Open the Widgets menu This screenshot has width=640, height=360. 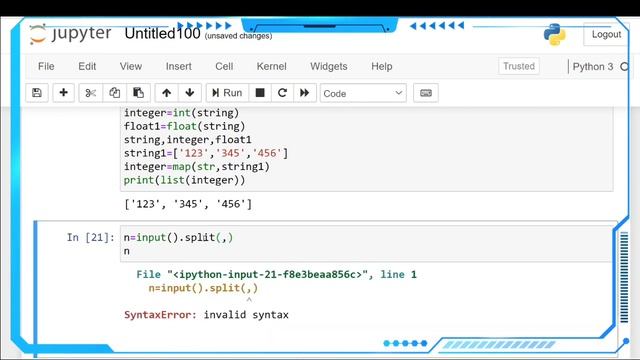(329, 66)
